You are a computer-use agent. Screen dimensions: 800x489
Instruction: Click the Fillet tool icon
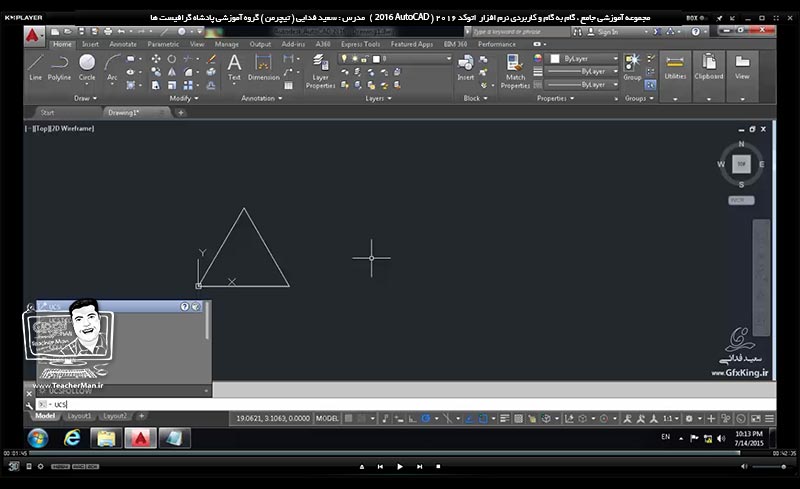(188, 72)
